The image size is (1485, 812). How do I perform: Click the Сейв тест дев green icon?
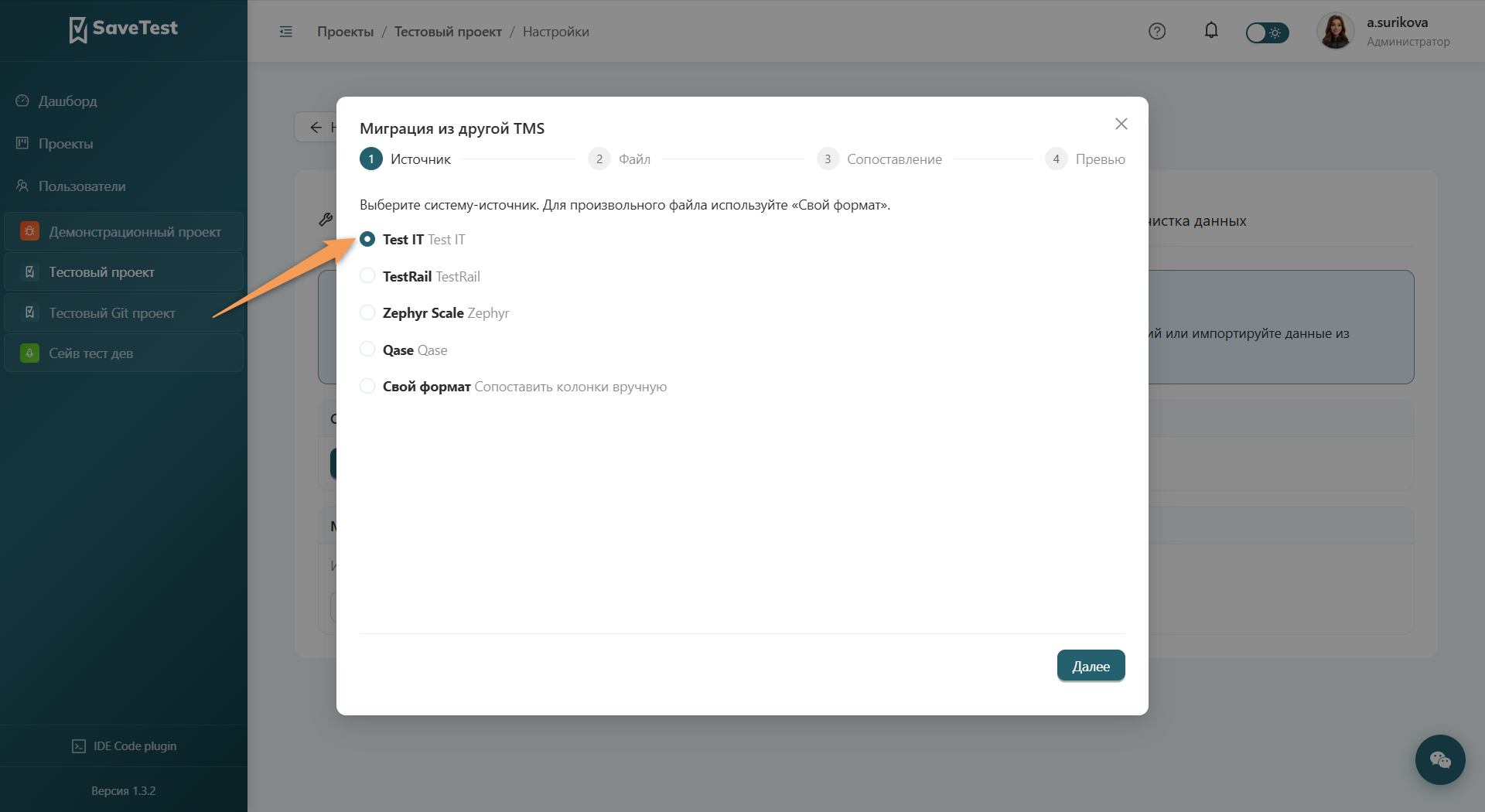29,353
